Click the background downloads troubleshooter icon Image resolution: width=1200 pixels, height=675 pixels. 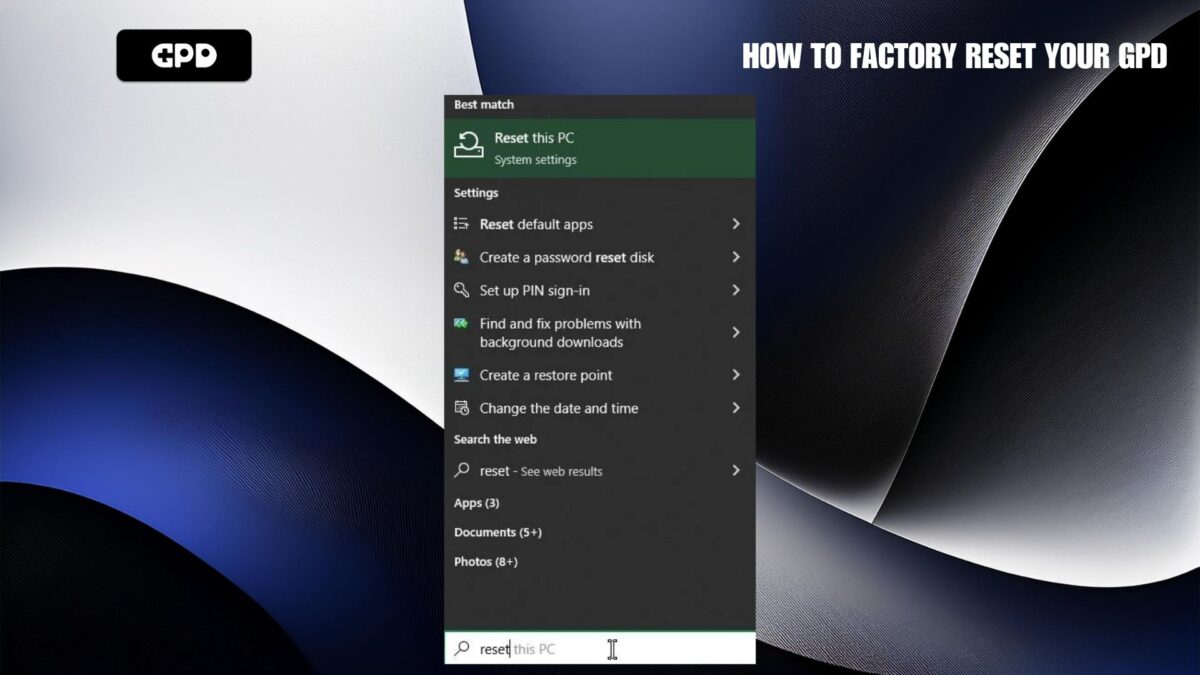tap(461, 324)
